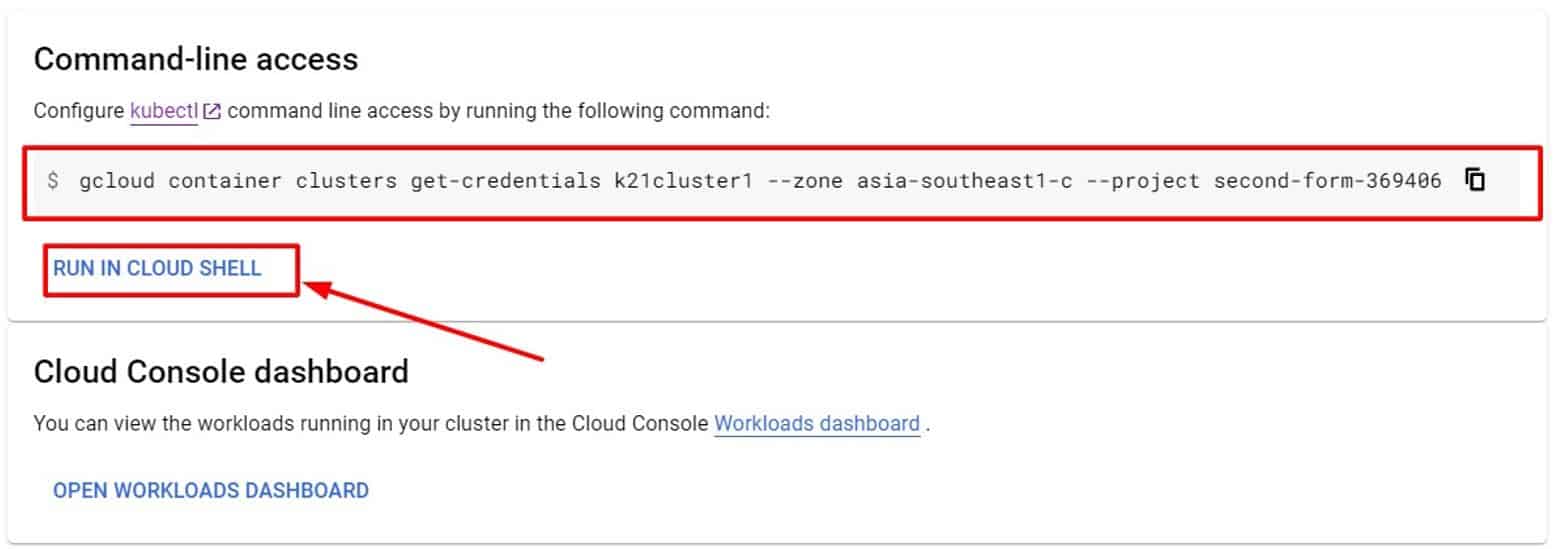Open the kubectl documentation link
This screenshot has width=1555, height=549.
coord(164,111)
